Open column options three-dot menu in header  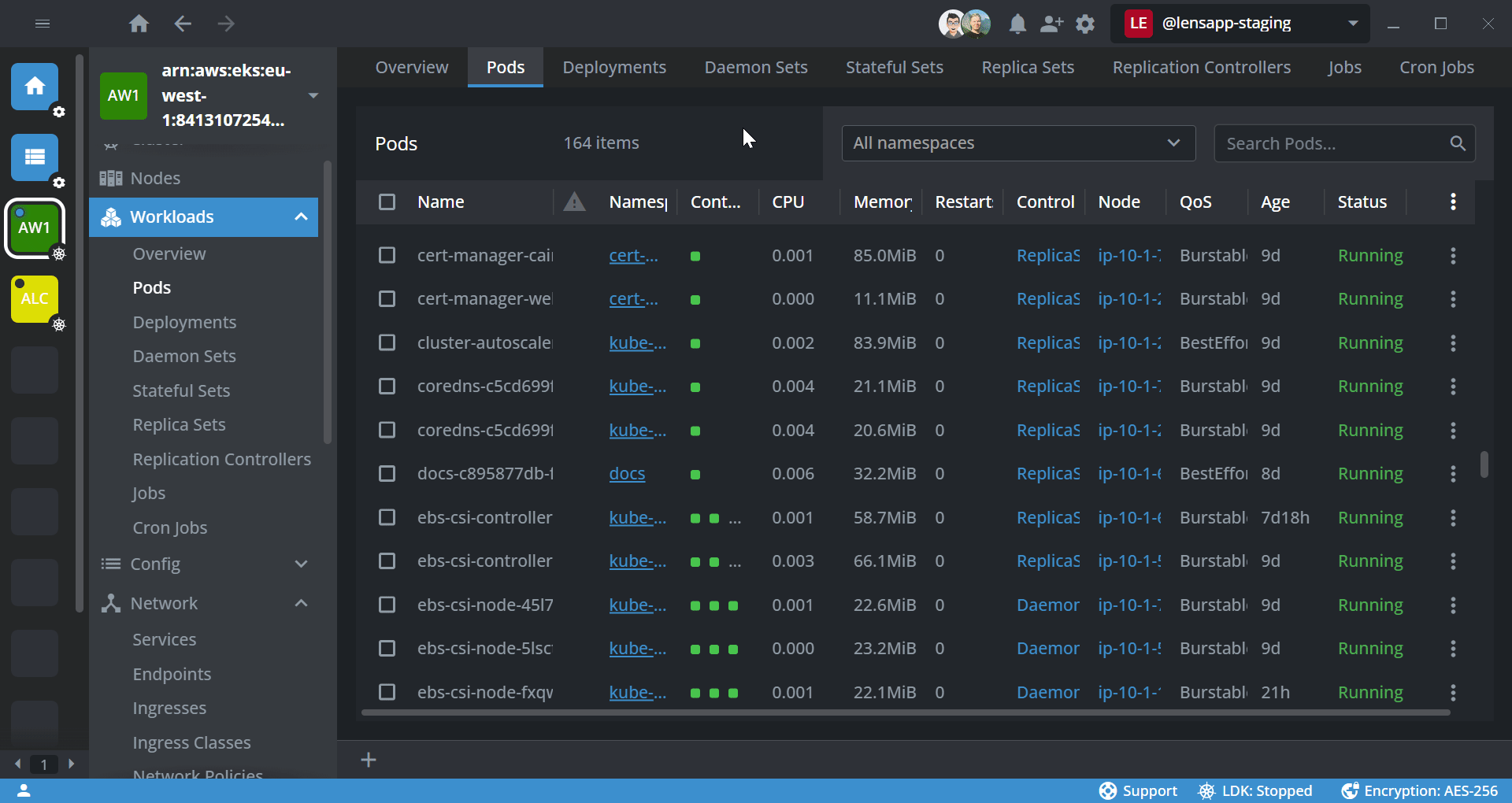[x=1453, y=202]
